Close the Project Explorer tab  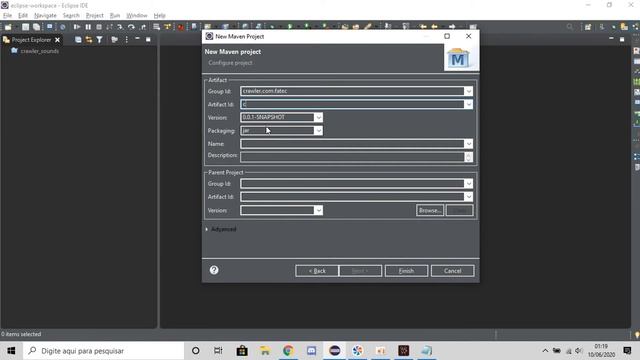coord(58,40)
